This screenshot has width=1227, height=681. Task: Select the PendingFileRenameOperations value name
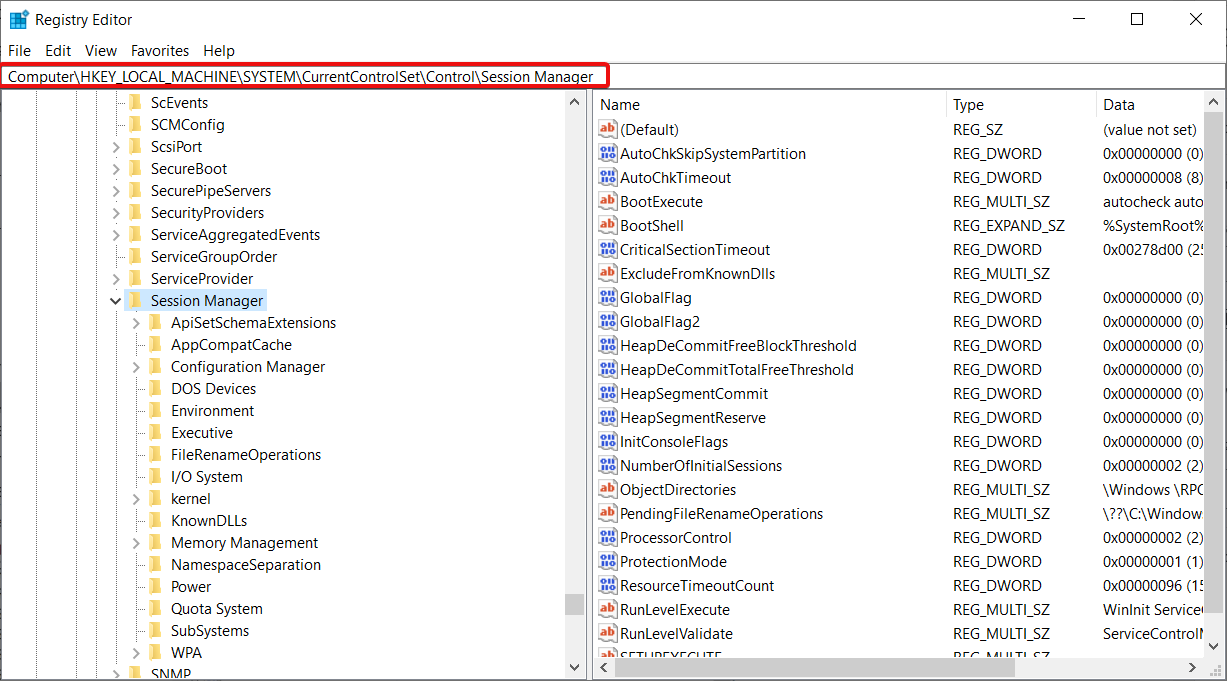click(x=721, y=513)
